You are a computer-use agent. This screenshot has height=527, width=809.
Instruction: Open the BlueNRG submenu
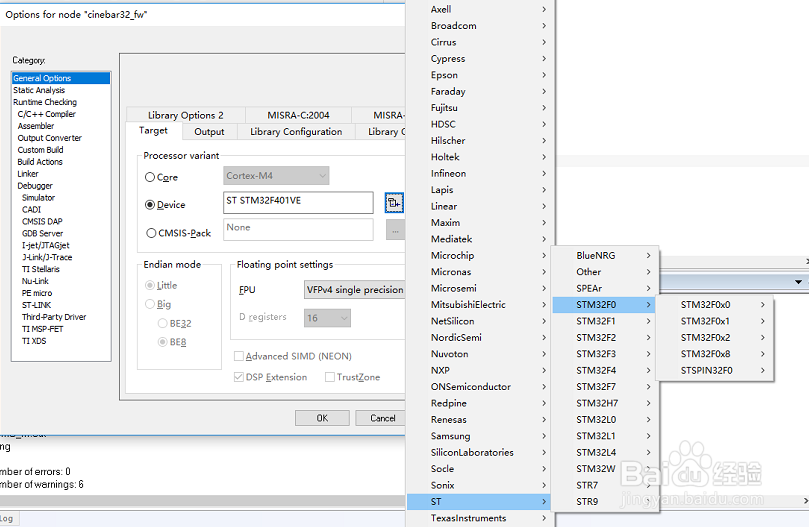coord(606,255)
